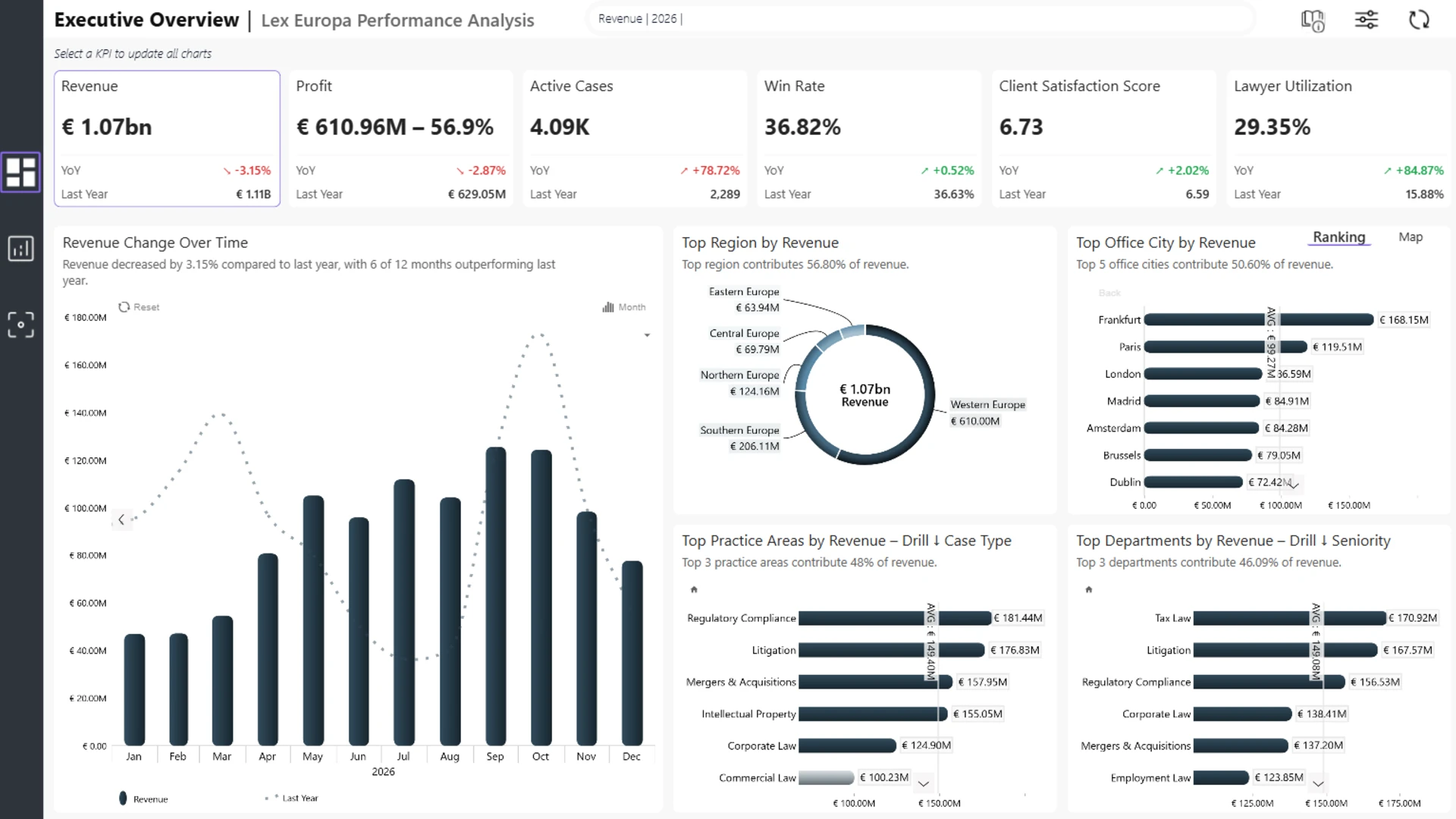The height and width of the screenshot is (819, 1456).
Task: Click the left chevron on revenue chart
Action: coord(121,519)
